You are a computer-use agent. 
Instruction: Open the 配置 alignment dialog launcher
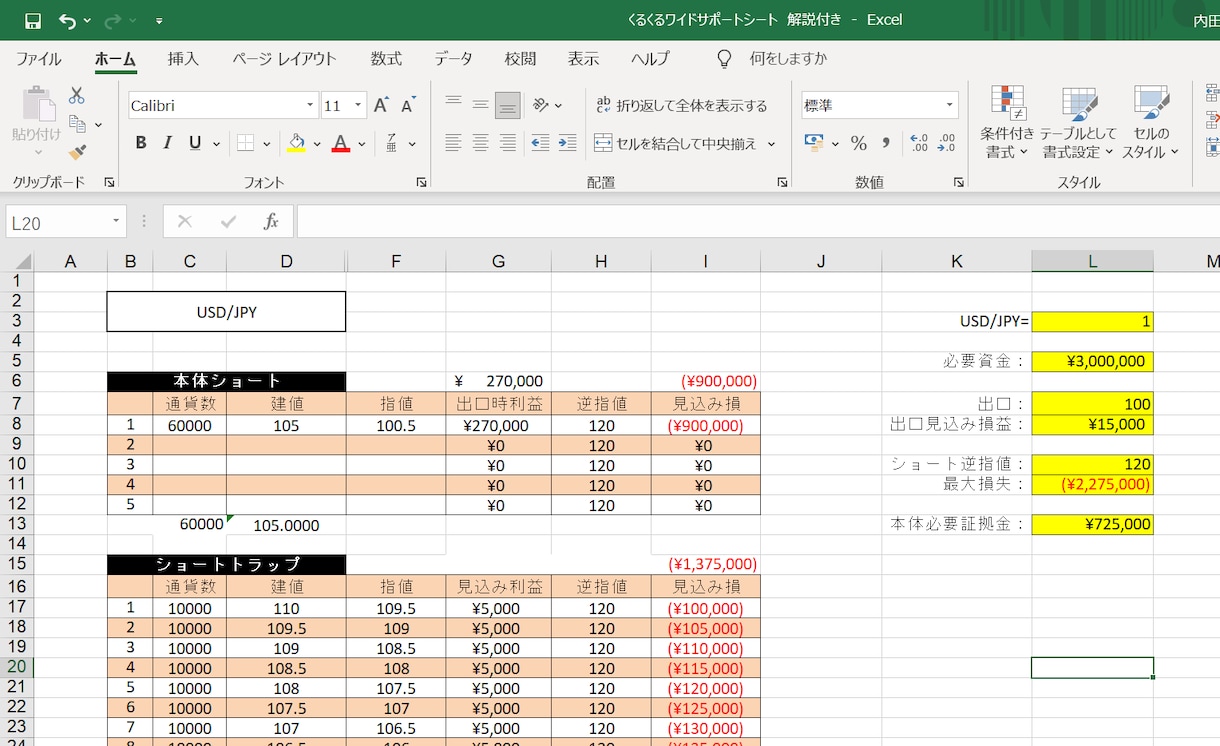coord(782,182)
